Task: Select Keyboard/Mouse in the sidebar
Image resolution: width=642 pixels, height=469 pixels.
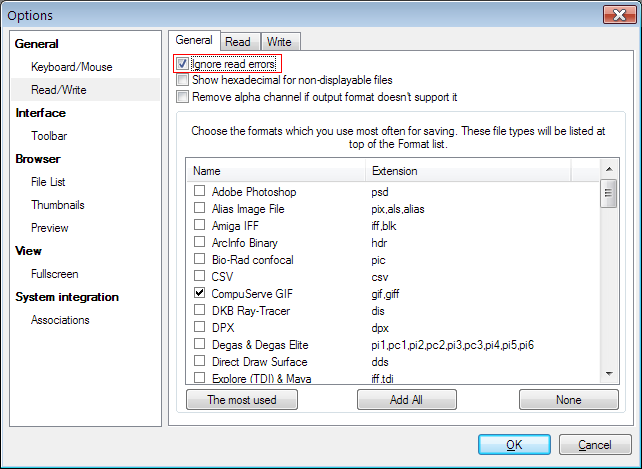Action: point(71,67)
